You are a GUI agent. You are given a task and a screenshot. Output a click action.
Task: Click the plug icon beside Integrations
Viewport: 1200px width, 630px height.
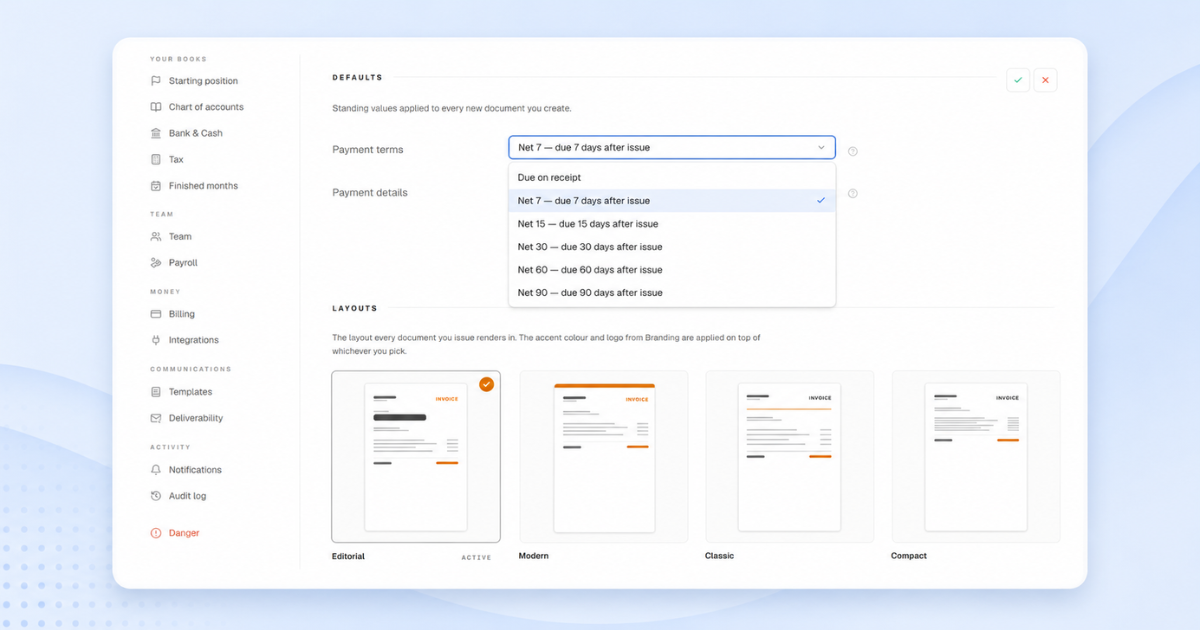point(155,340)
